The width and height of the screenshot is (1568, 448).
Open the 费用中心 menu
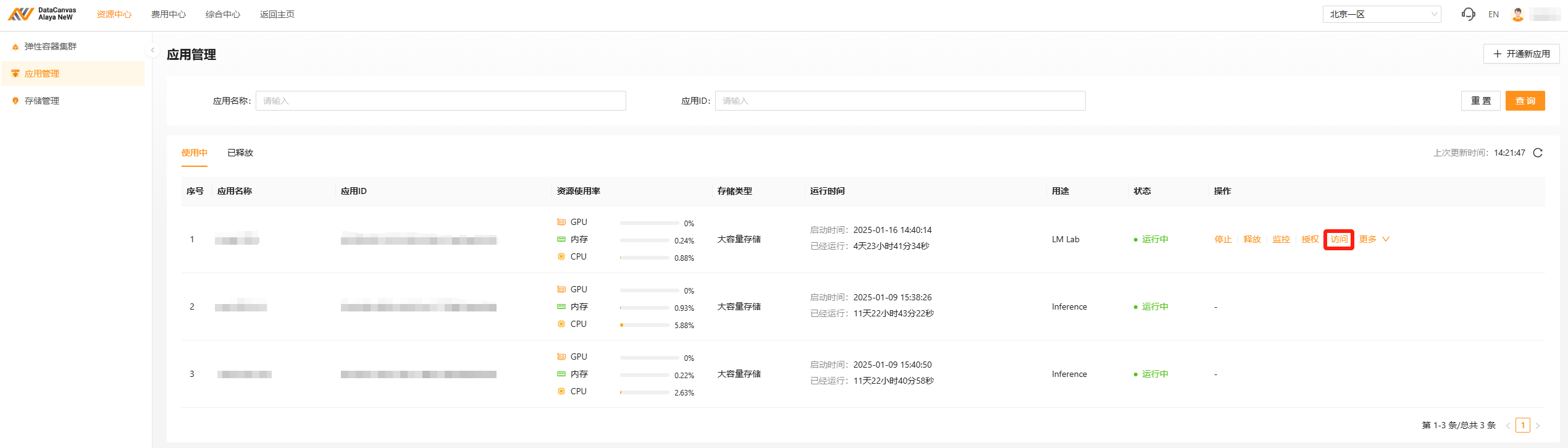coord(168,14)
